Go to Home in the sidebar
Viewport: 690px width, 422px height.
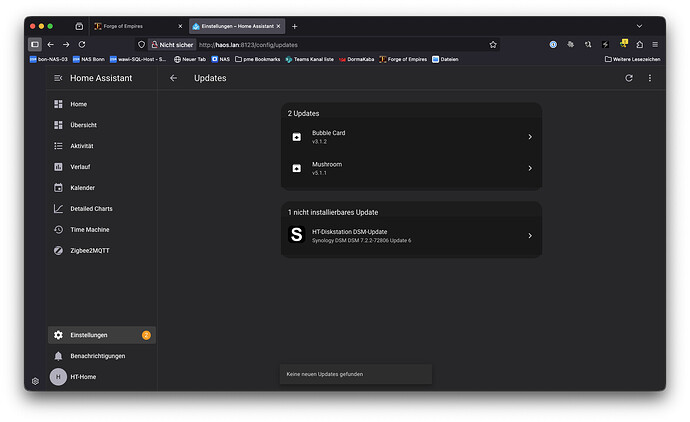(x=78, y=104)
